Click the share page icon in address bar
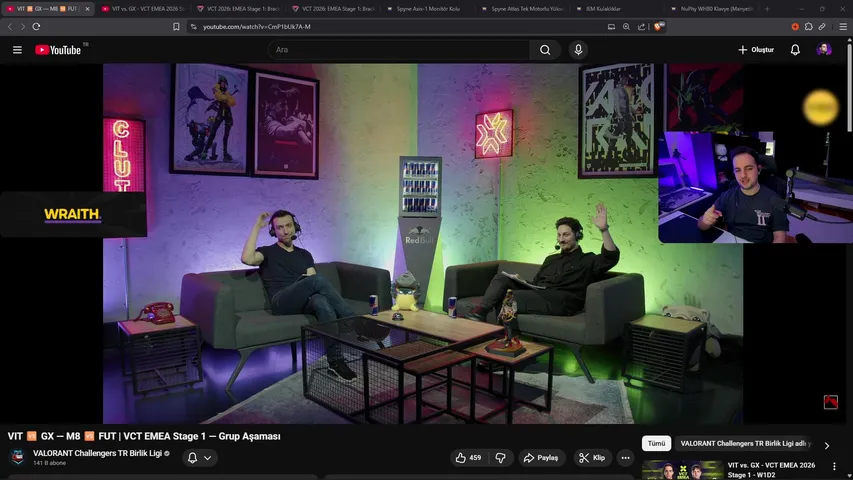 pos(641,26)
